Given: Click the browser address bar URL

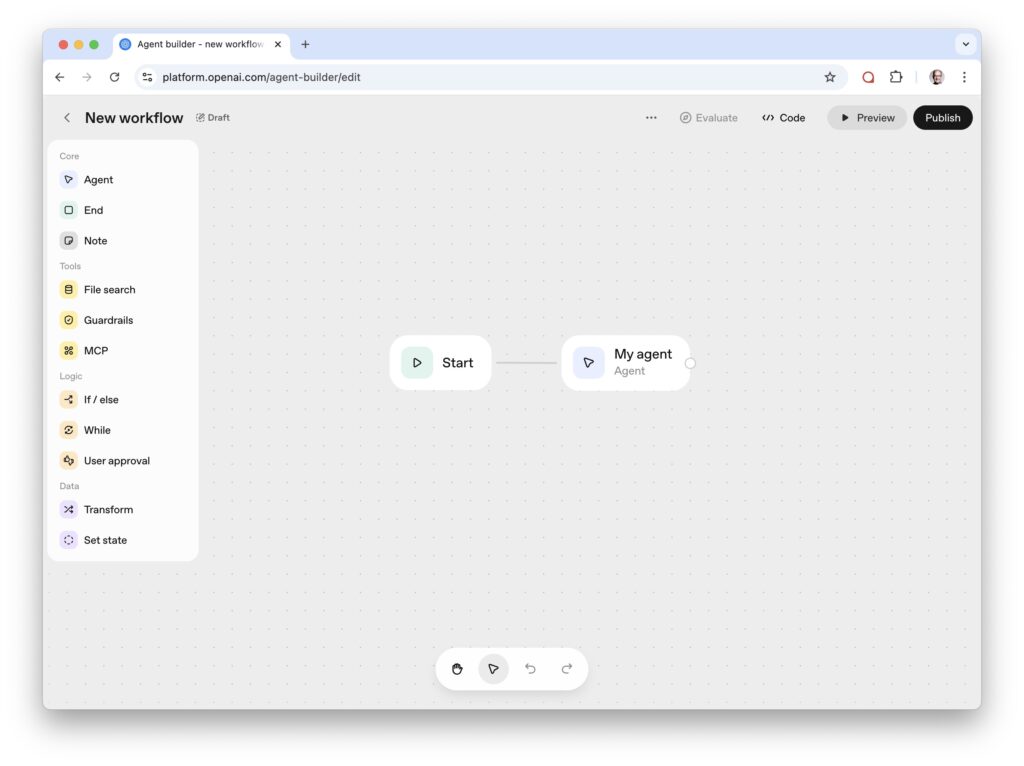Looking at the screenshot, I should 261,77.
